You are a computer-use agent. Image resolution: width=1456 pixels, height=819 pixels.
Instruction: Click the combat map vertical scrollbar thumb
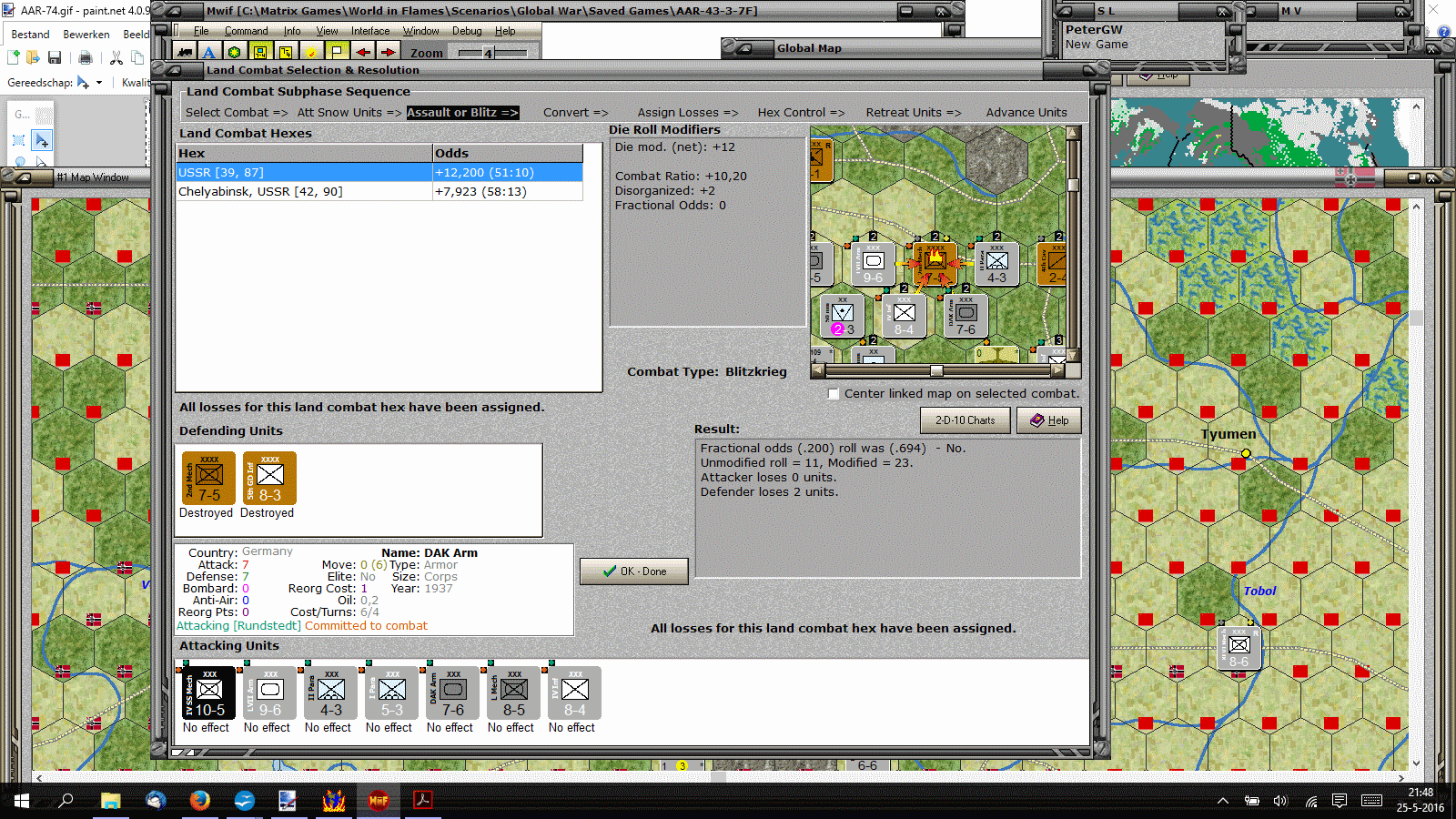1073,185
